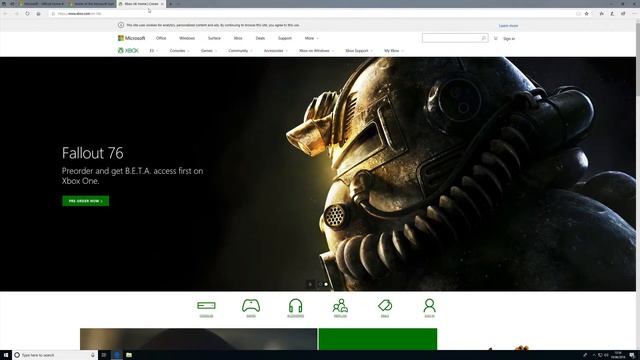The width and height of the screenshot is (640, 360).
Task: Expand the More menu in Microsoft header
Action: click(311, 38)
